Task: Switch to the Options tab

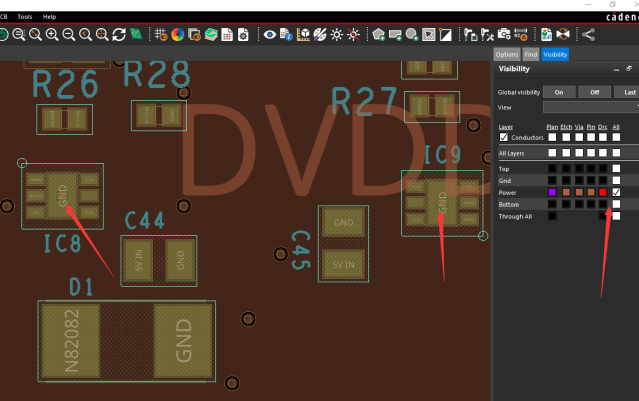Action: point(507,54)
